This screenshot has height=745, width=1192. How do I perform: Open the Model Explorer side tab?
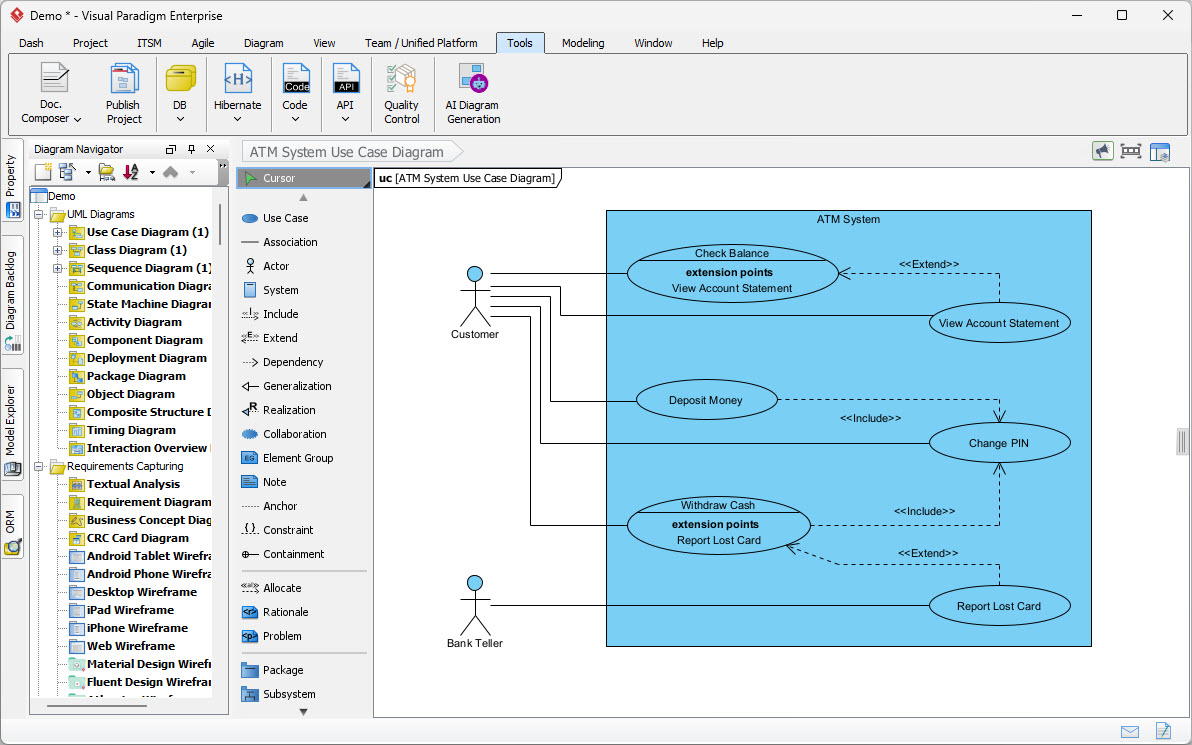[12, 426]
